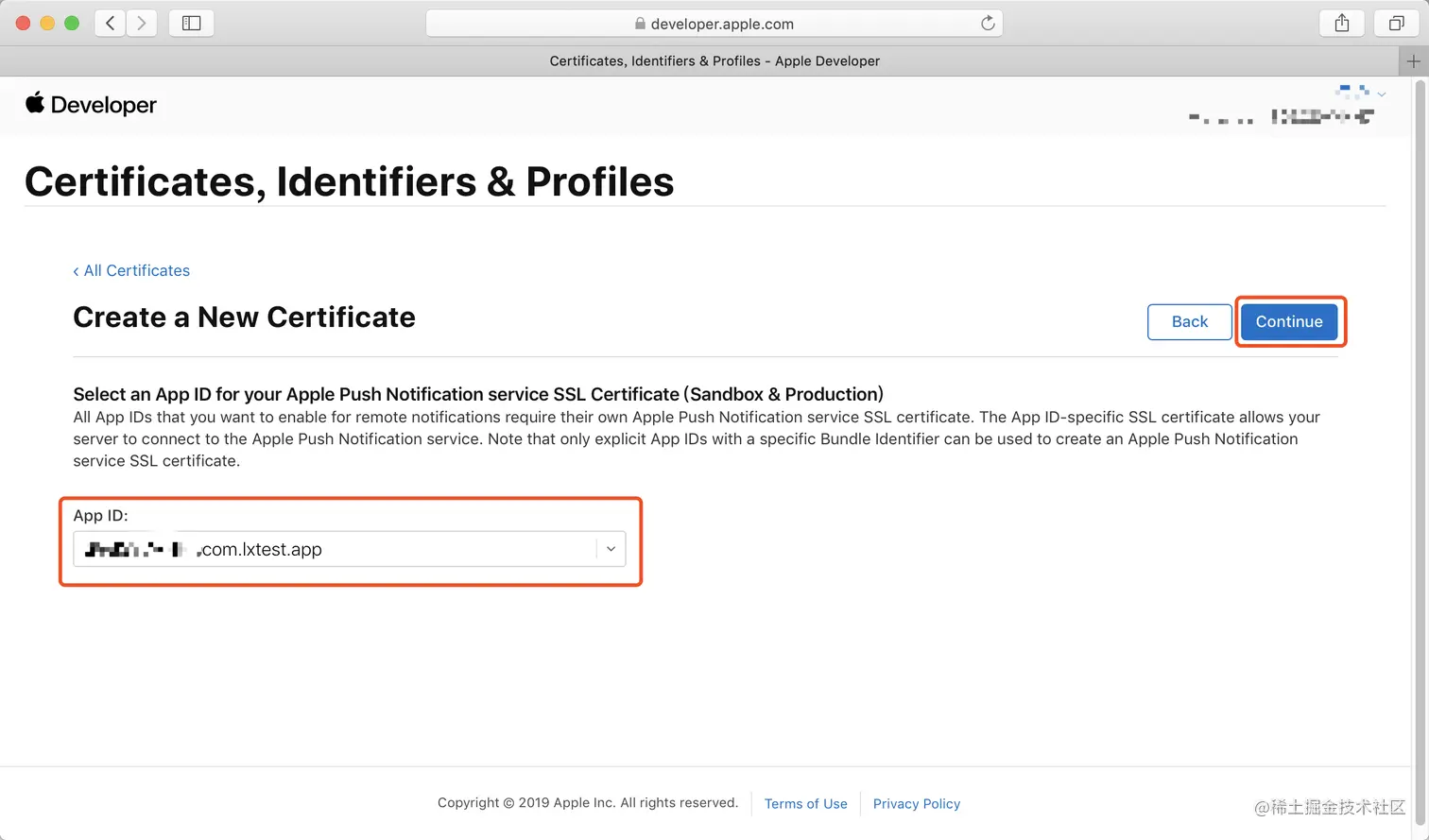Click the Back button
Viewport: 1429px width, 840px height.
pyautogui.click(x=1189, y=322)
